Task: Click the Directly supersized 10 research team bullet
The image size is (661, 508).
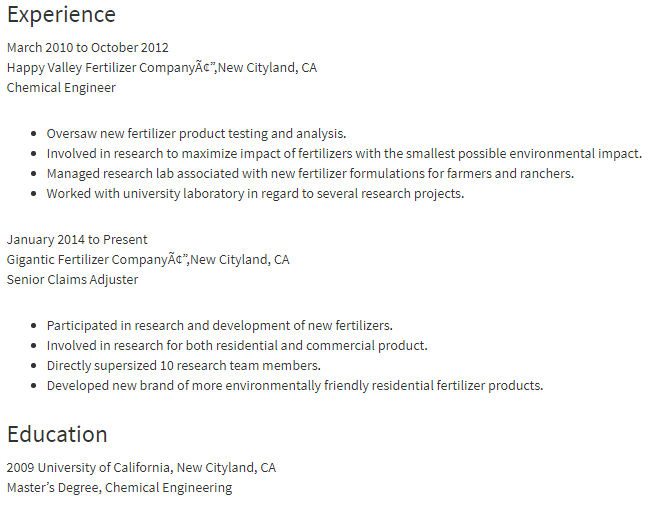Action: 183,366
